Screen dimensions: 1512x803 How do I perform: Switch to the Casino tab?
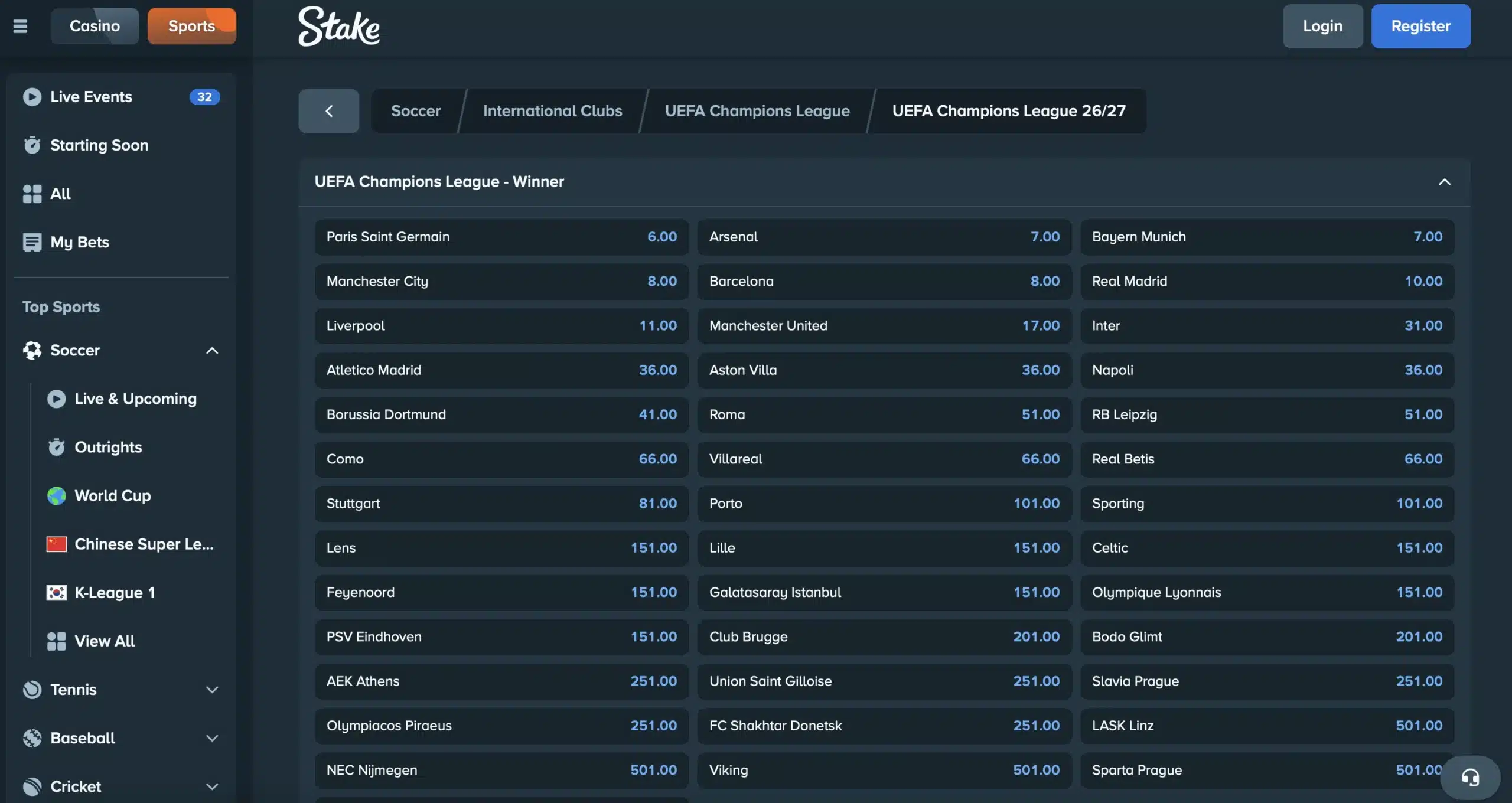click(x=94, y=26)
